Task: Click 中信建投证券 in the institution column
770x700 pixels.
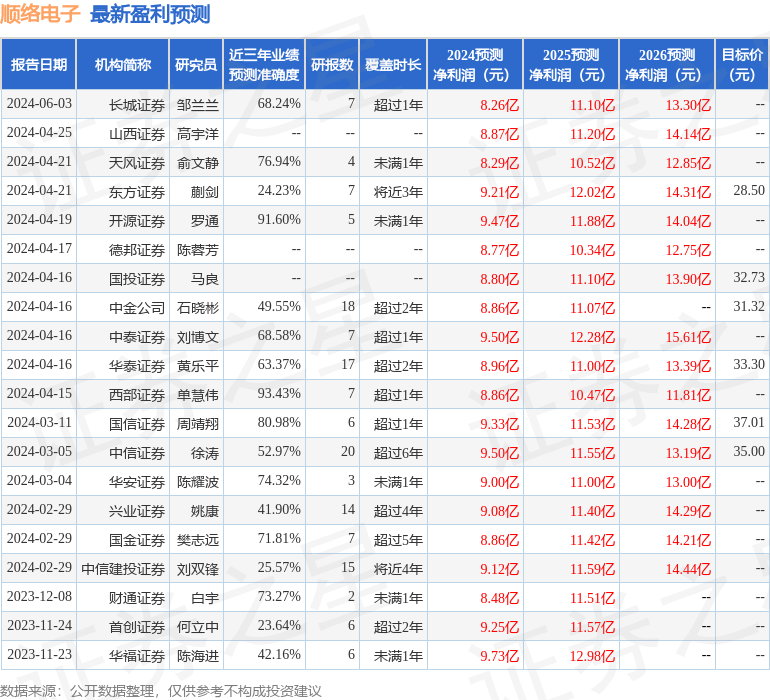Action: pos(123,569)
